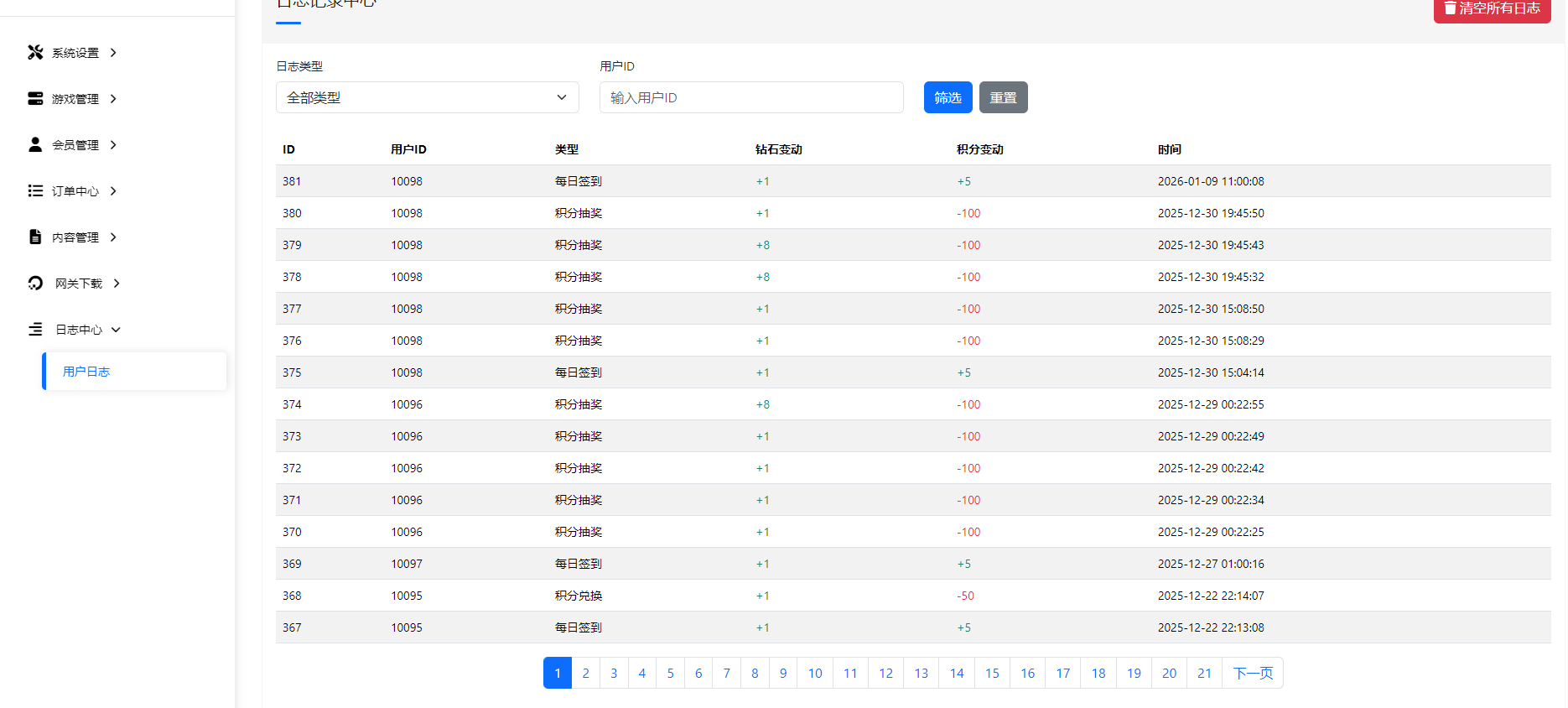Expand the Member Management chevron

pyautogui.click(x=113, y=145)
